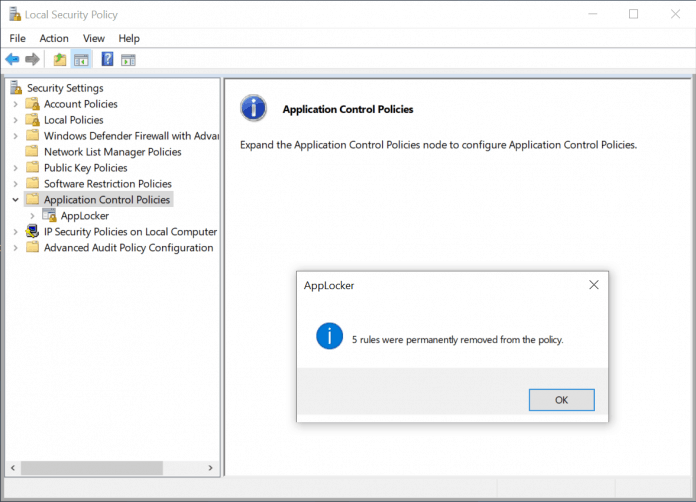
Task: Open the Help menu
Action: 129,39
